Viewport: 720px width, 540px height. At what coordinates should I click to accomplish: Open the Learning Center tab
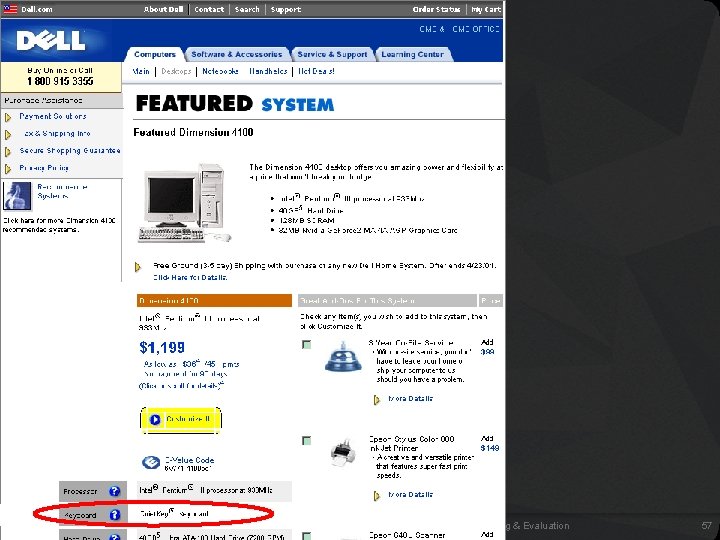point(412,54)
